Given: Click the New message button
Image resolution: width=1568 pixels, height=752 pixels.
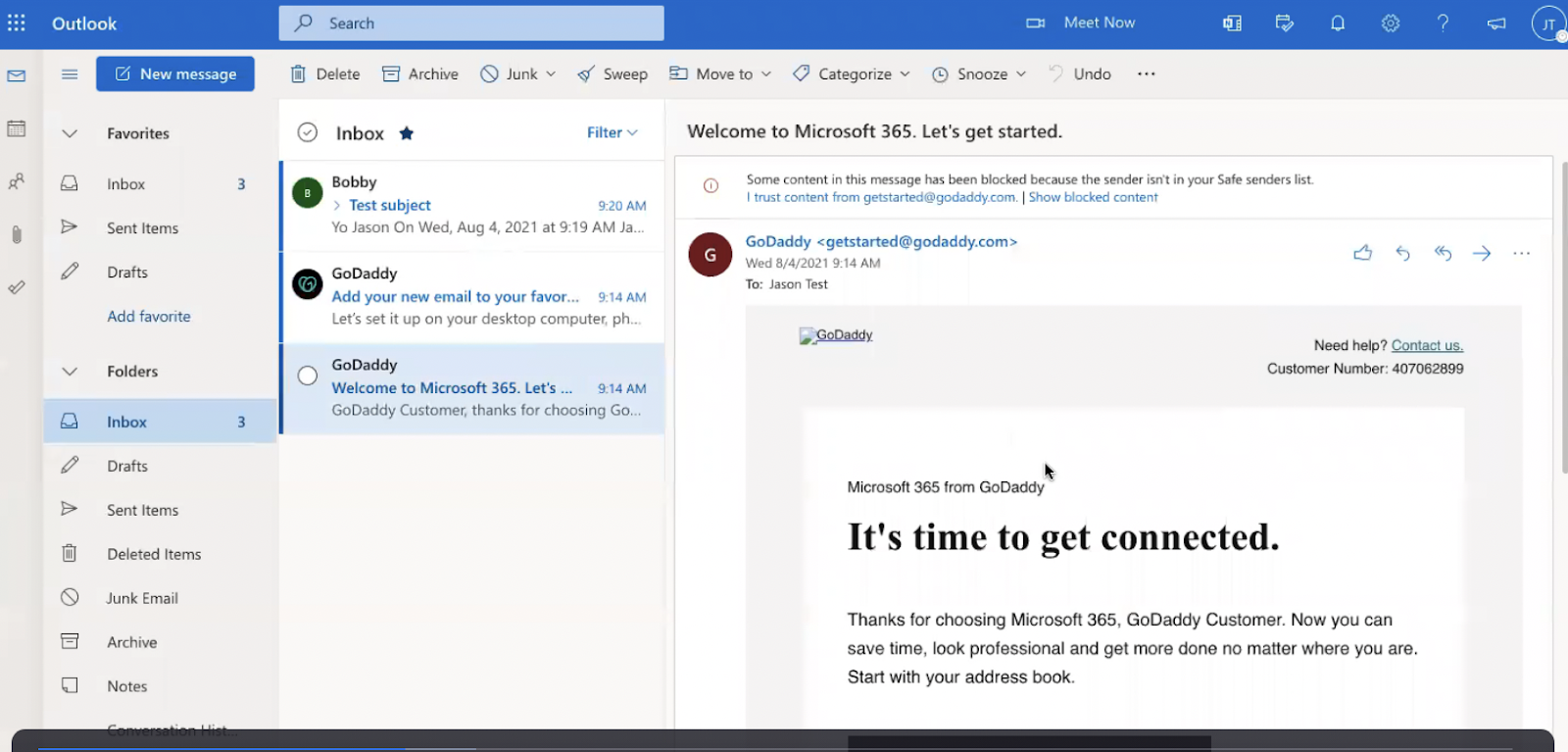Looking at the screenshot, I should point(175,74).
